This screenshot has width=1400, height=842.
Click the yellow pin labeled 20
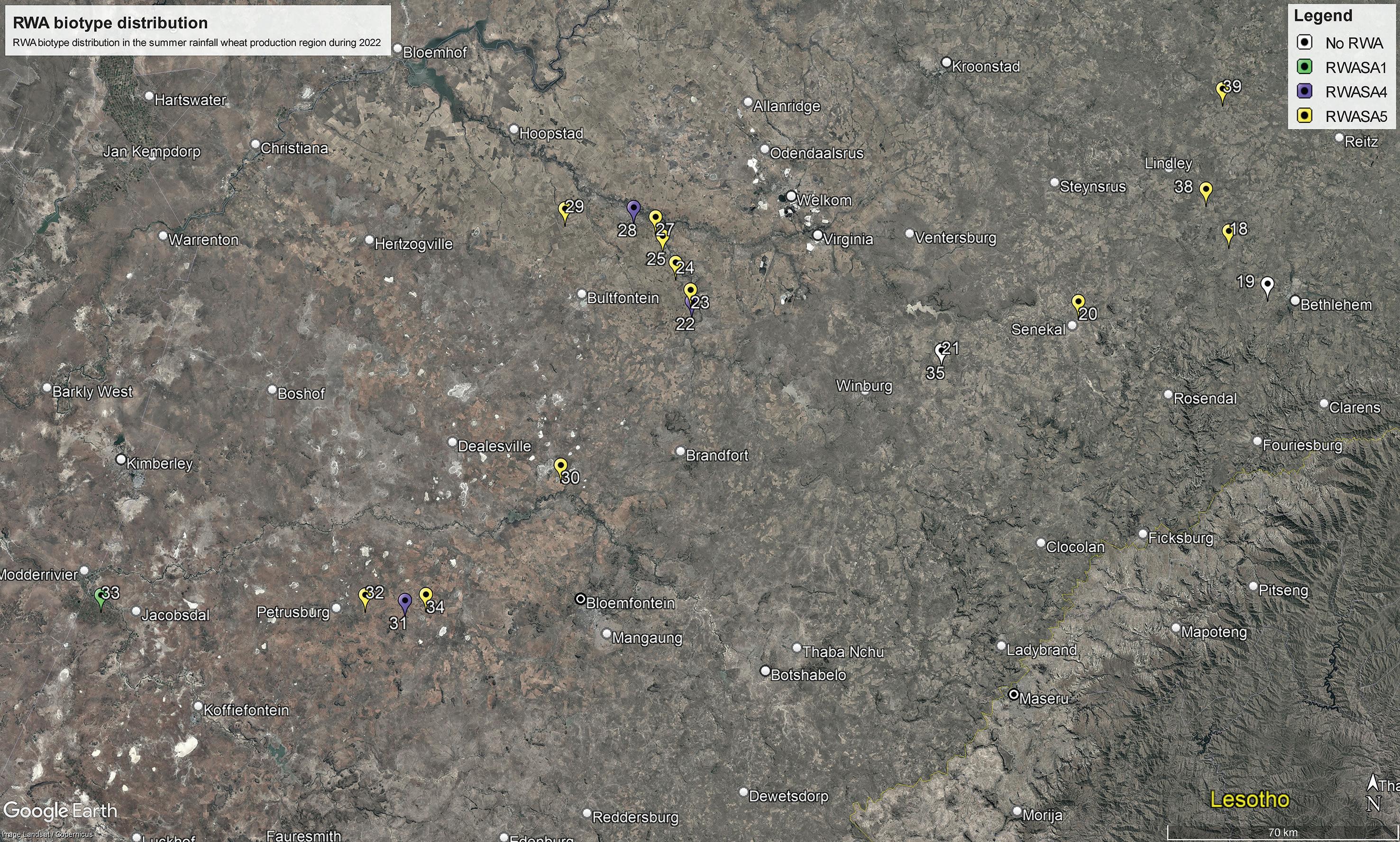(1078, 303)
